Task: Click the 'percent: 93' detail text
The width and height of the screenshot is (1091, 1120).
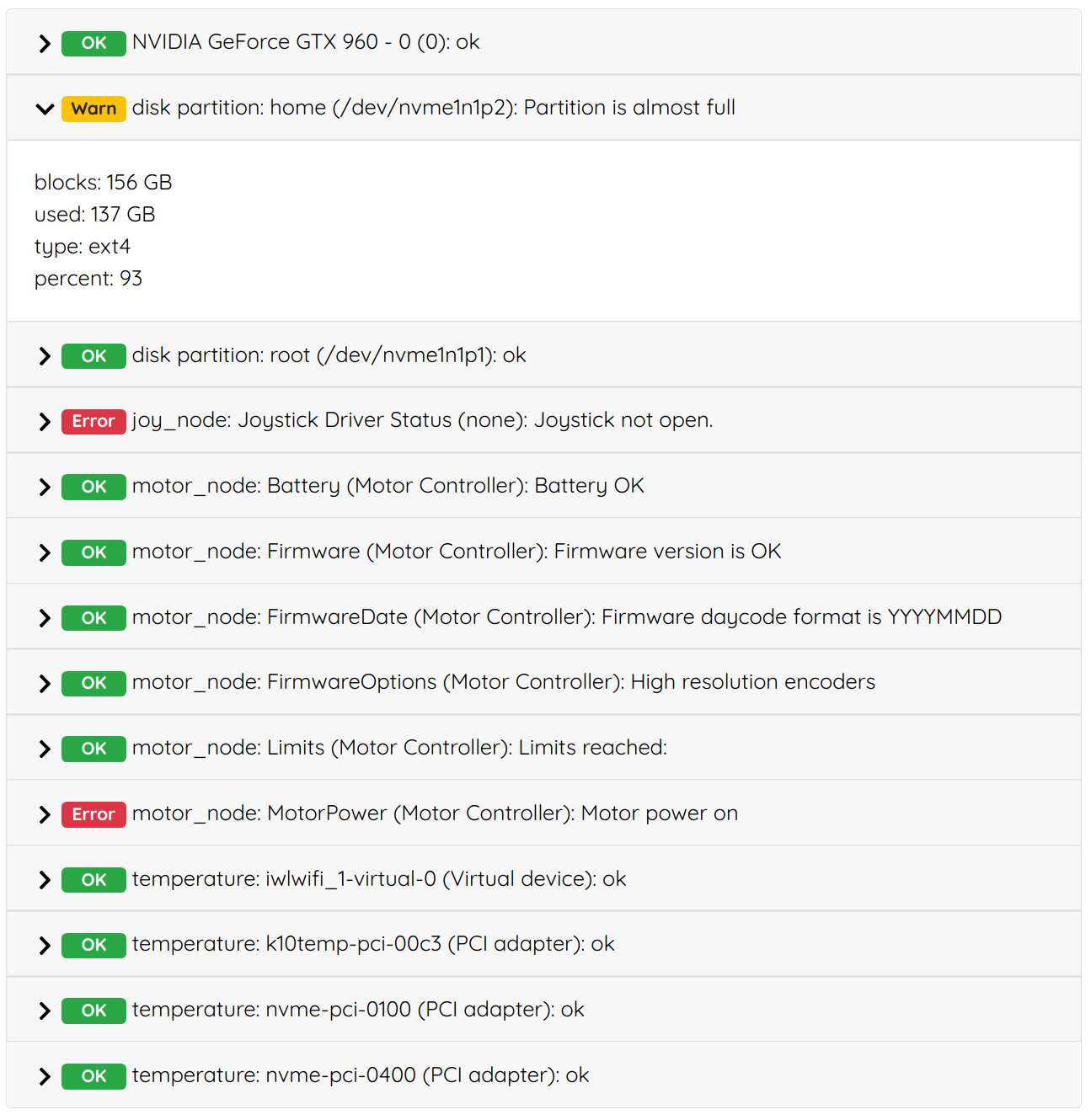Action: tap(88, 278)
